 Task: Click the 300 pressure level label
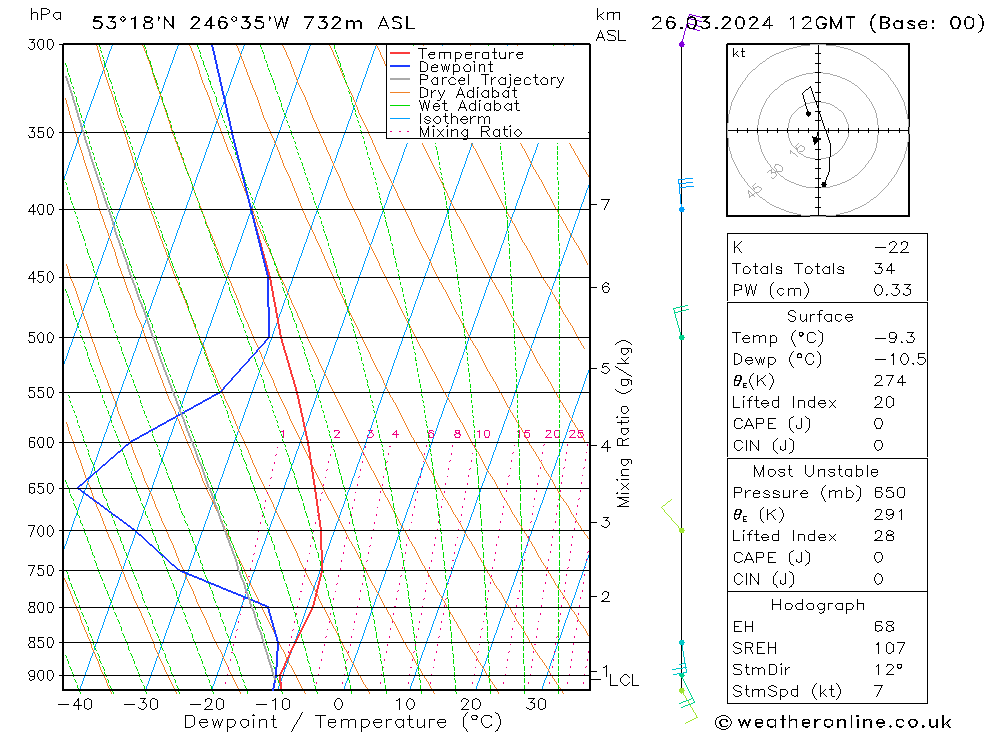click(41, 45)
